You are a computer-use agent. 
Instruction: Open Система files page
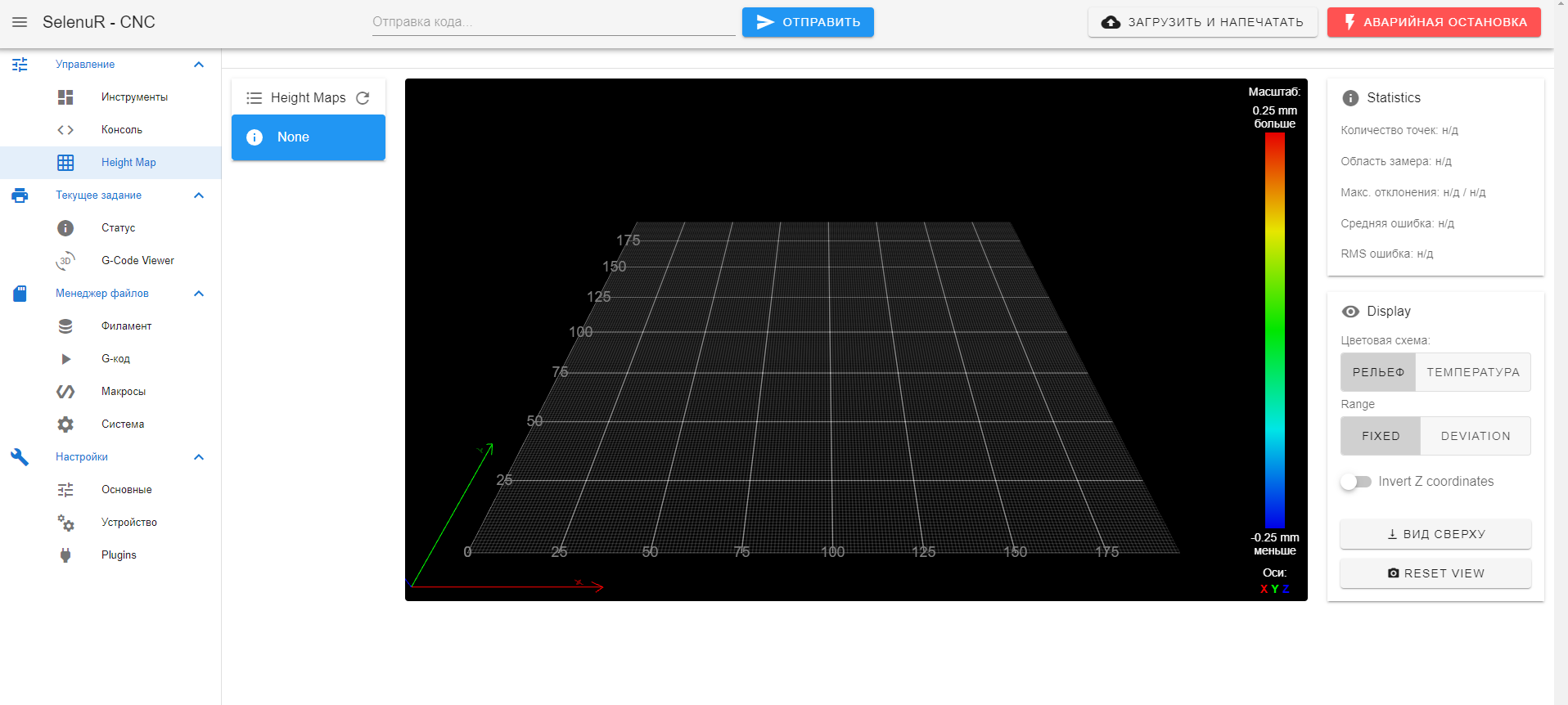click(x=110, y=424)
